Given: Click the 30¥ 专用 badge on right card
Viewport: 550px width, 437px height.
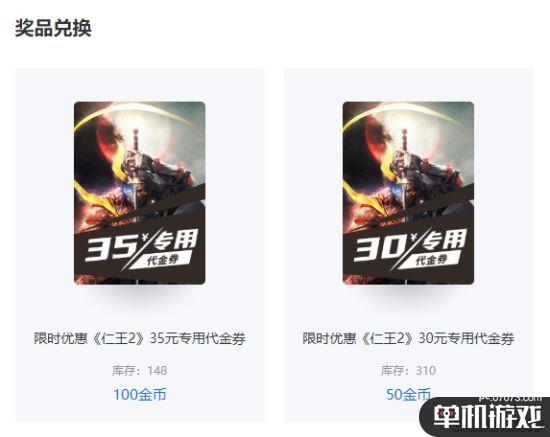Looking at the screenshot, I should click(410, 246).
